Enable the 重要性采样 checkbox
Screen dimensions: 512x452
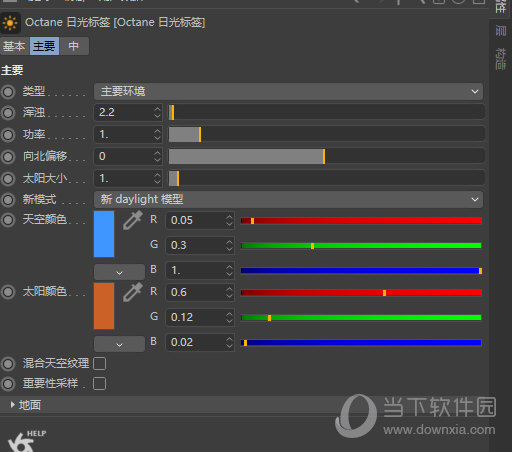(x=100, y=384)
